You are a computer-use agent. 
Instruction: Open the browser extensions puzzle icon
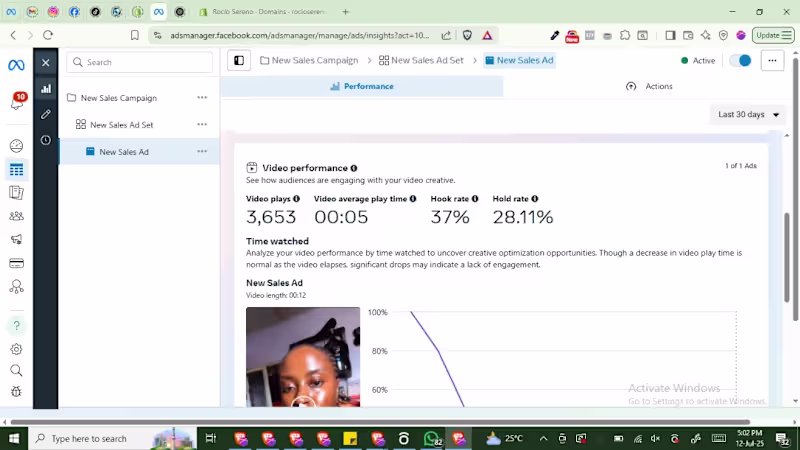point(624,35)
